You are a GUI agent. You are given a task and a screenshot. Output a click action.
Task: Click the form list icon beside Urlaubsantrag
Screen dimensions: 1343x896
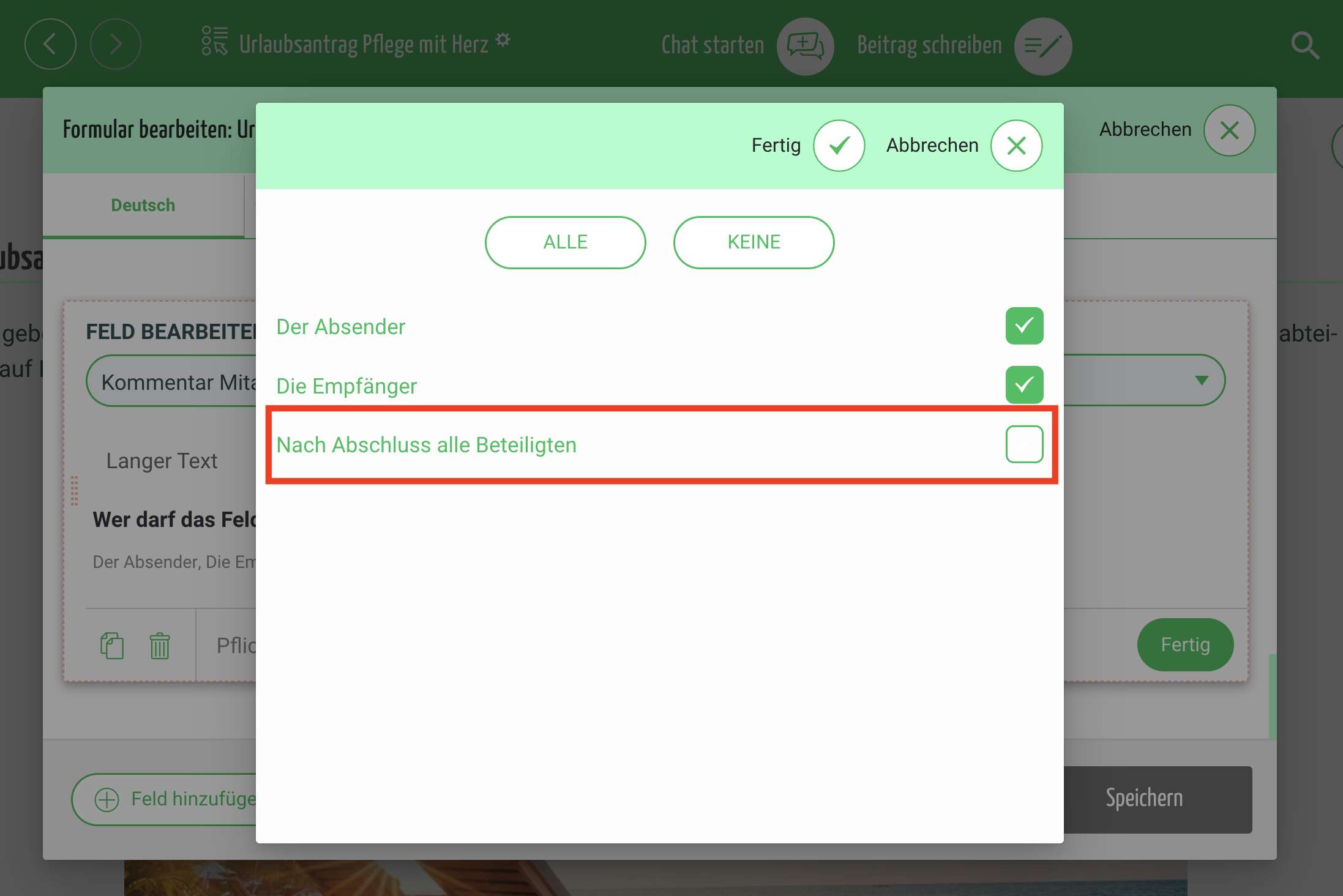coord(215,41)
